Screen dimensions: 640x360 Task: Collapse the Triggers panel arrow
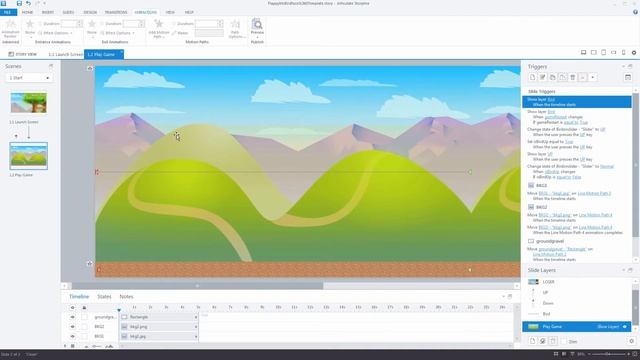tap(624, 66)
